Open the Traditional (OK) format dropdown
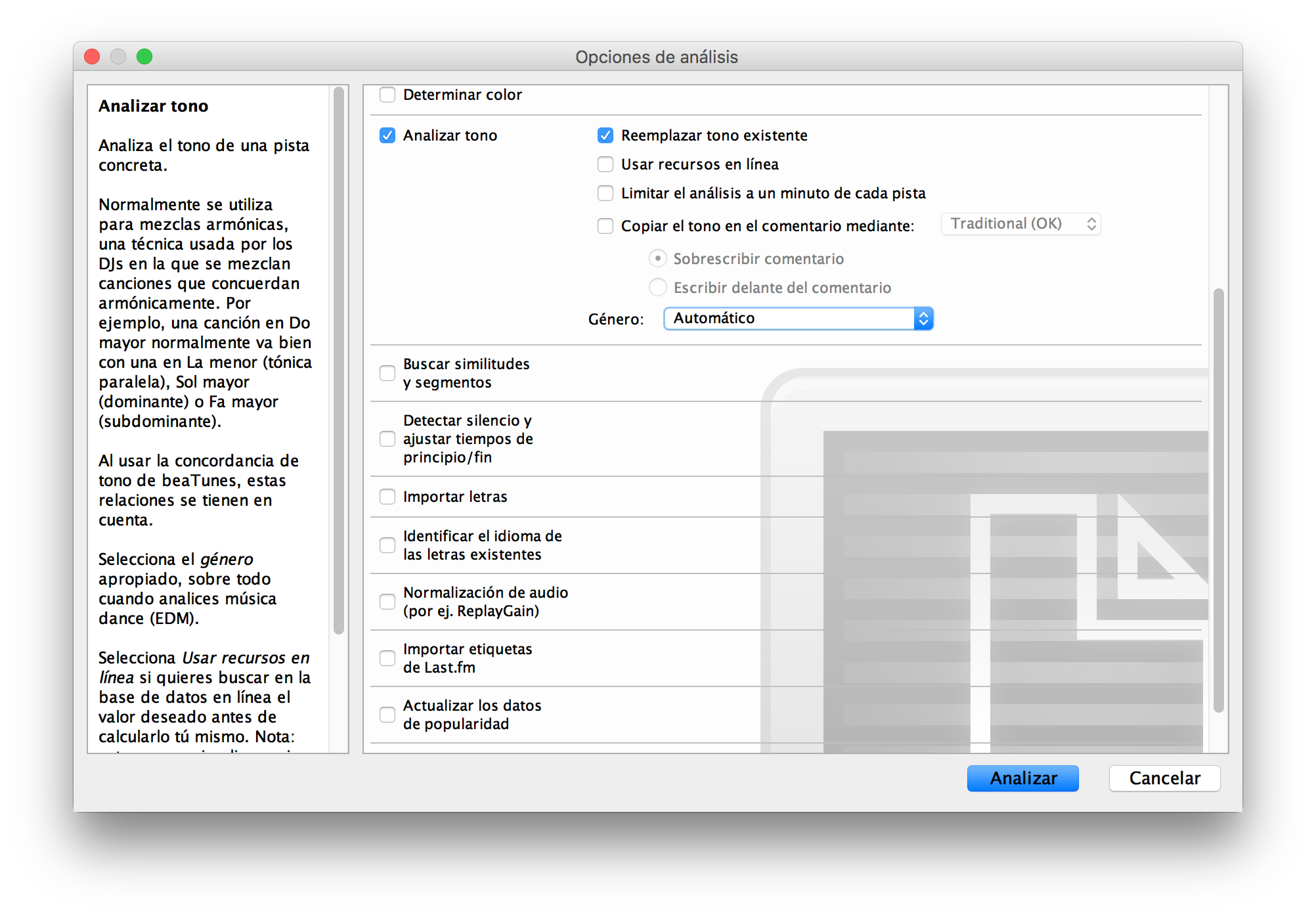 1020,224
